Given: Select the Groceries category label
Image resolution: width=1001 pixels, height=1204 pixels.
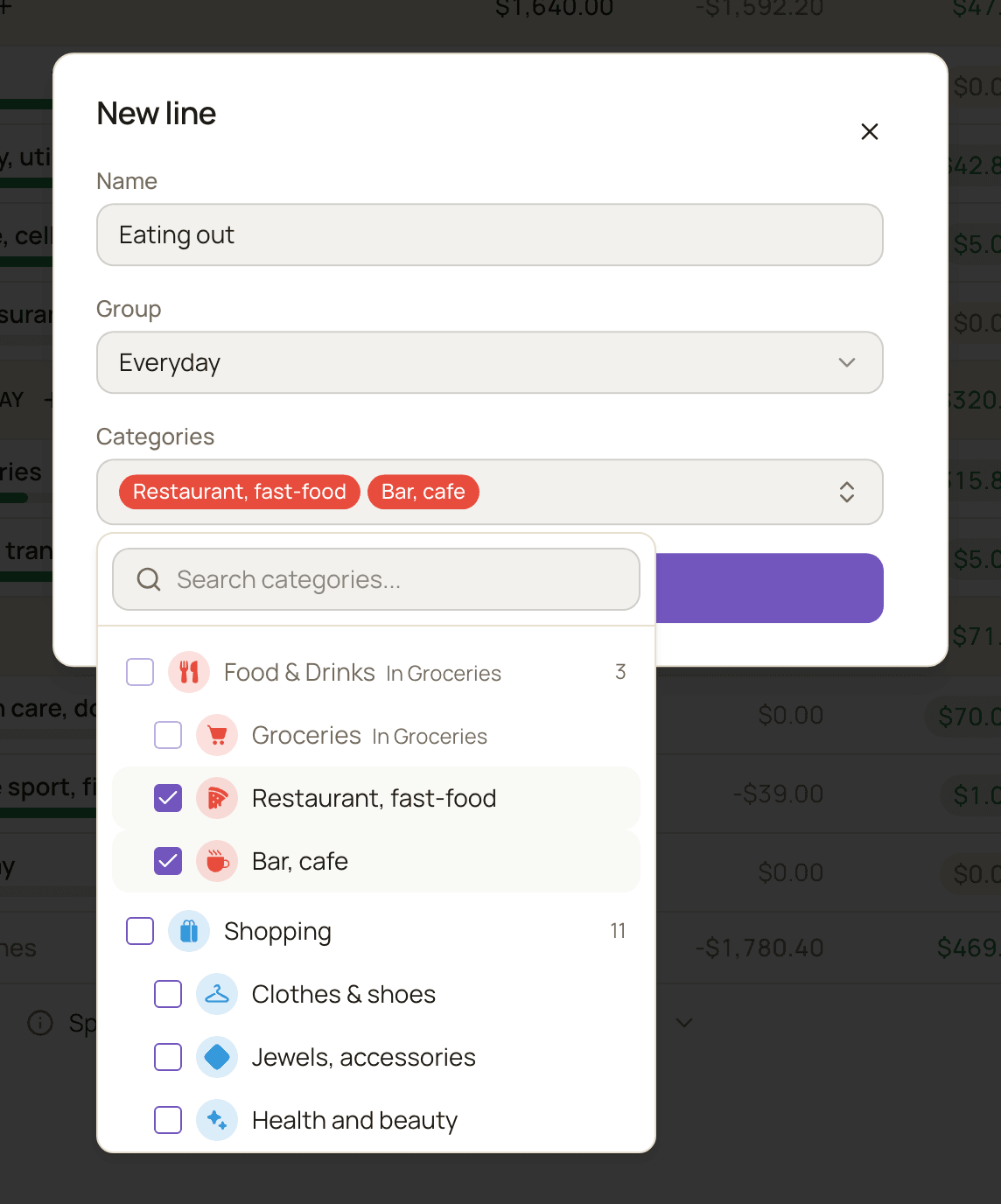Looking at the screenshot, I should (306, 735).
